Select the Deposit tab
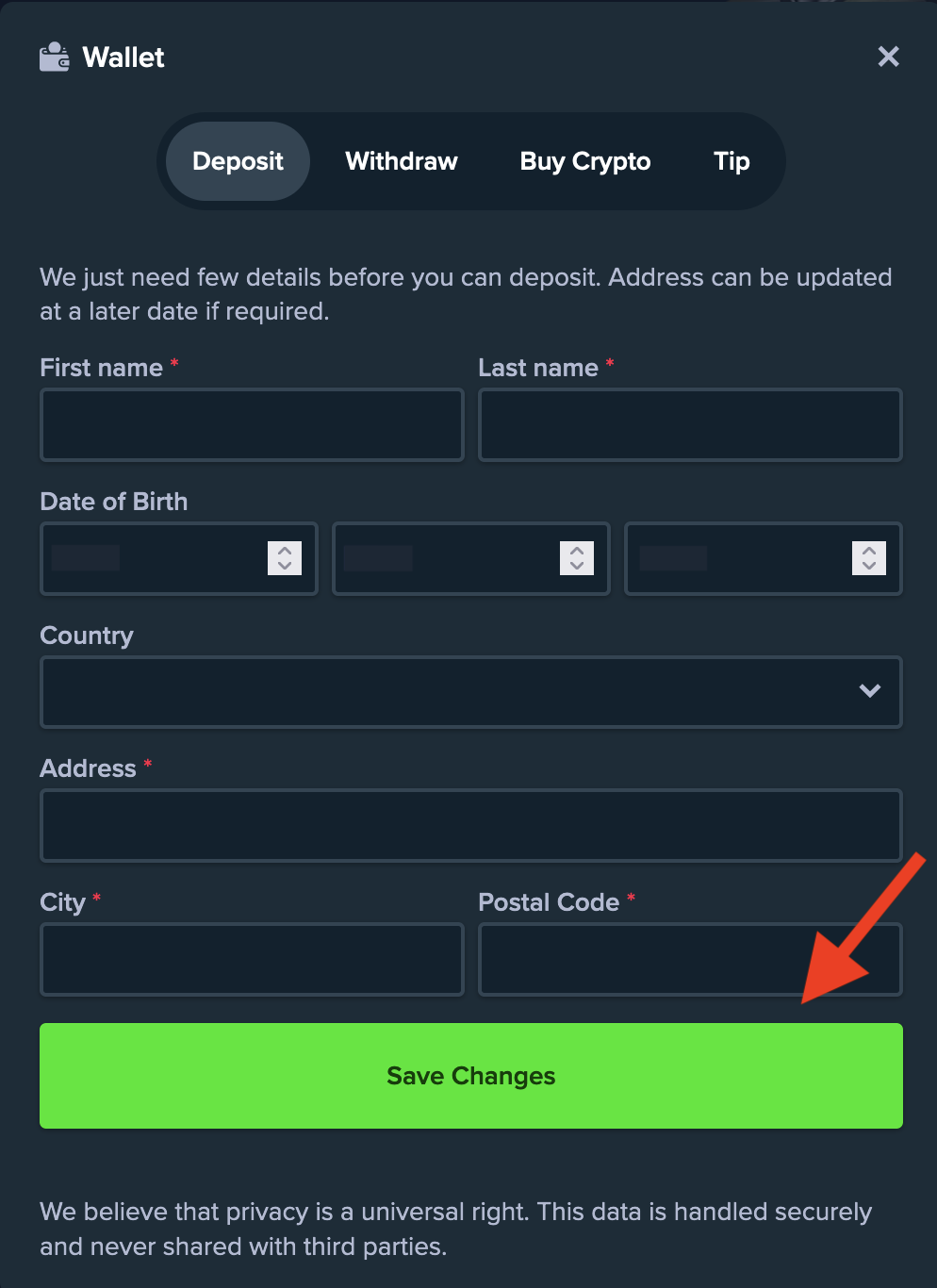Image resolution: width=937 pixels, height=1288 pixels. (238, 161)
